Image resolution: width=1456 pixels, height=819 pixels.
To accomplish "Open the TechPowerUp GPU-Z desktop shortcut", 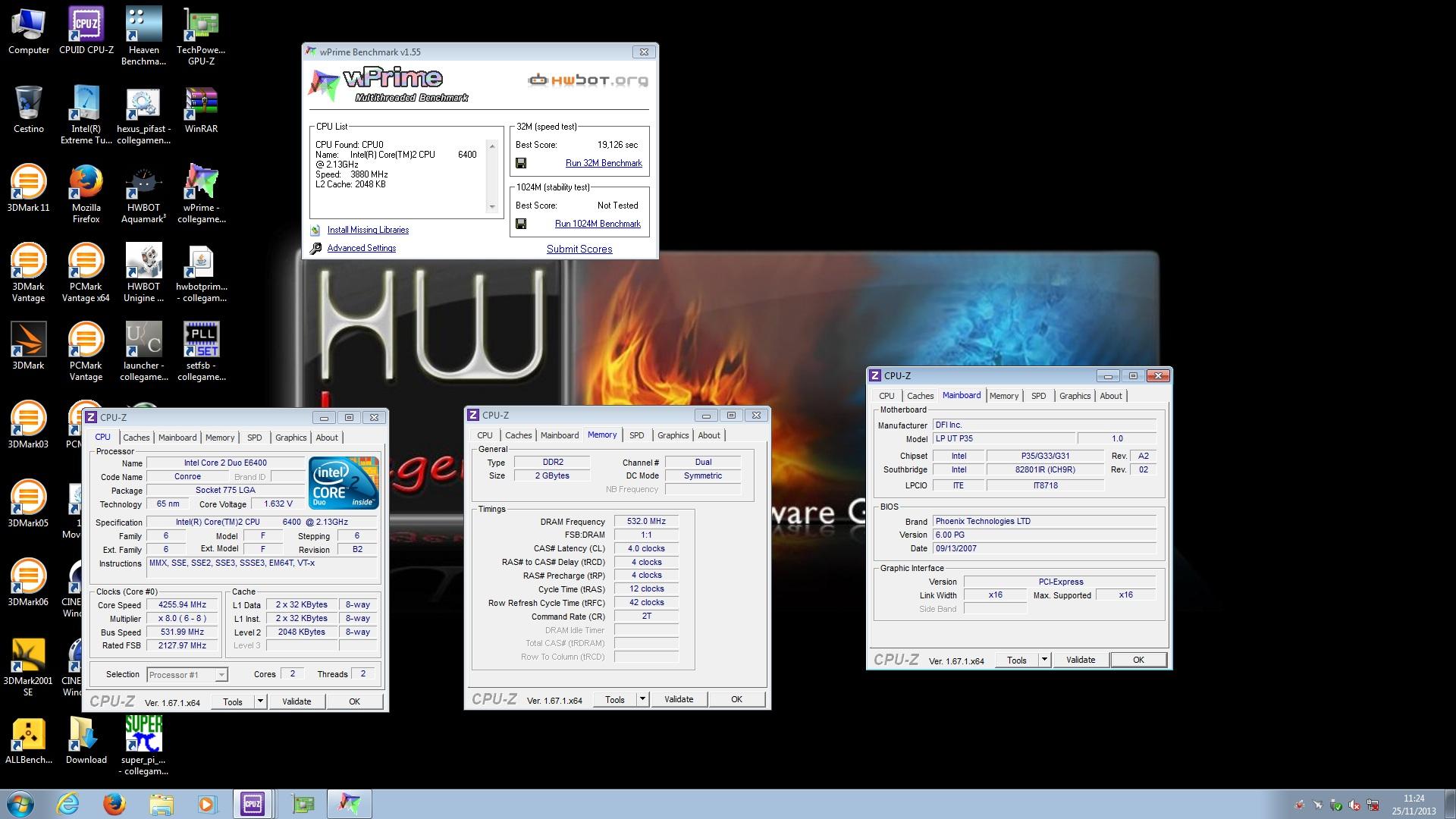I will [x=201, y=36].
